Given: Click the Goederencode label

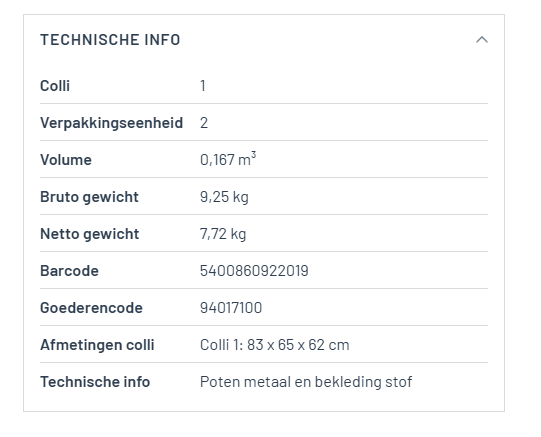Looking at the screenshot, I should coord(91,308).
